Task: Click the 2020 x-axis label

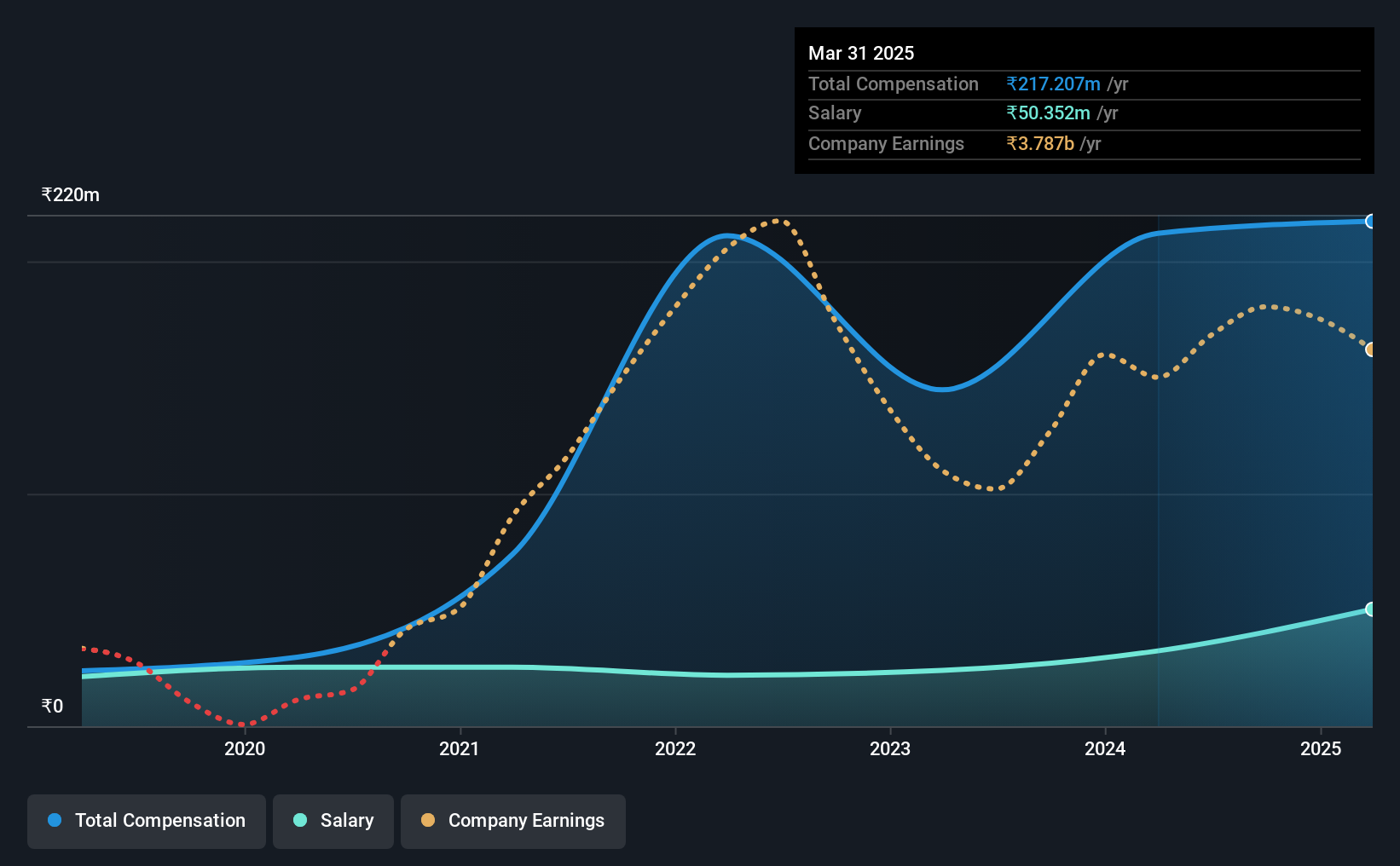Action: tap(245, 748)
